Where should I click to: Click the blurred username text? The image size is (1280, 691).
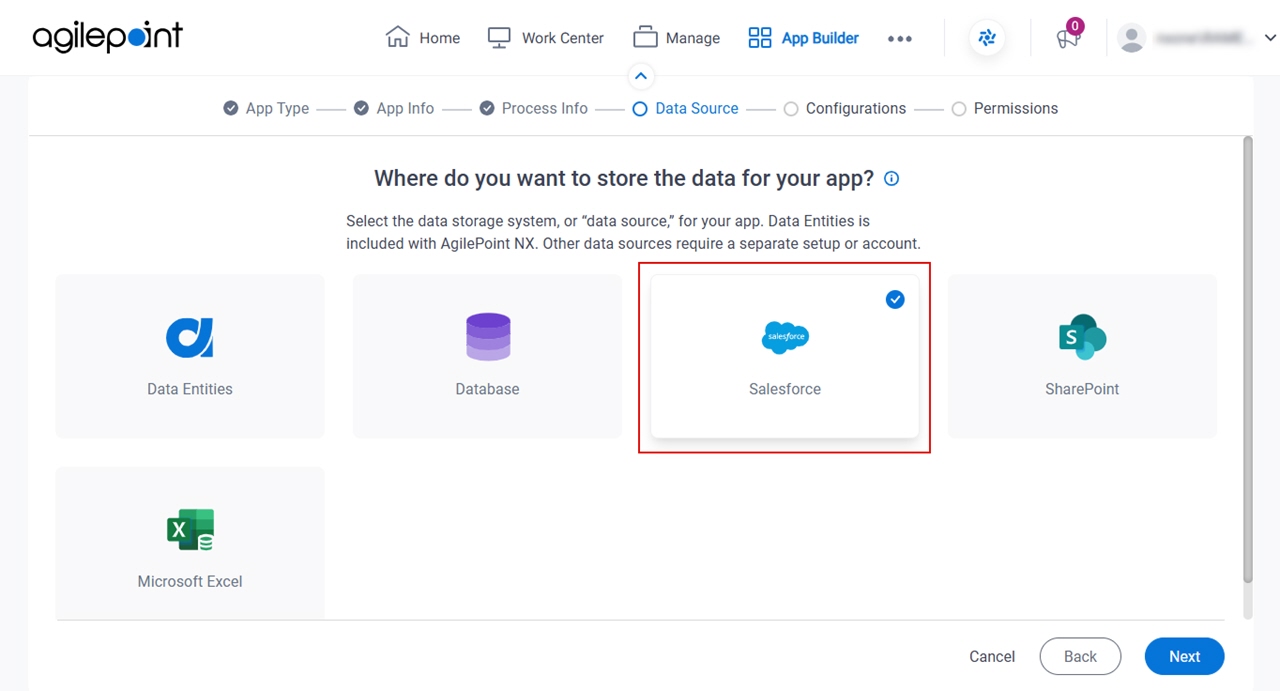pos(1203,38)
